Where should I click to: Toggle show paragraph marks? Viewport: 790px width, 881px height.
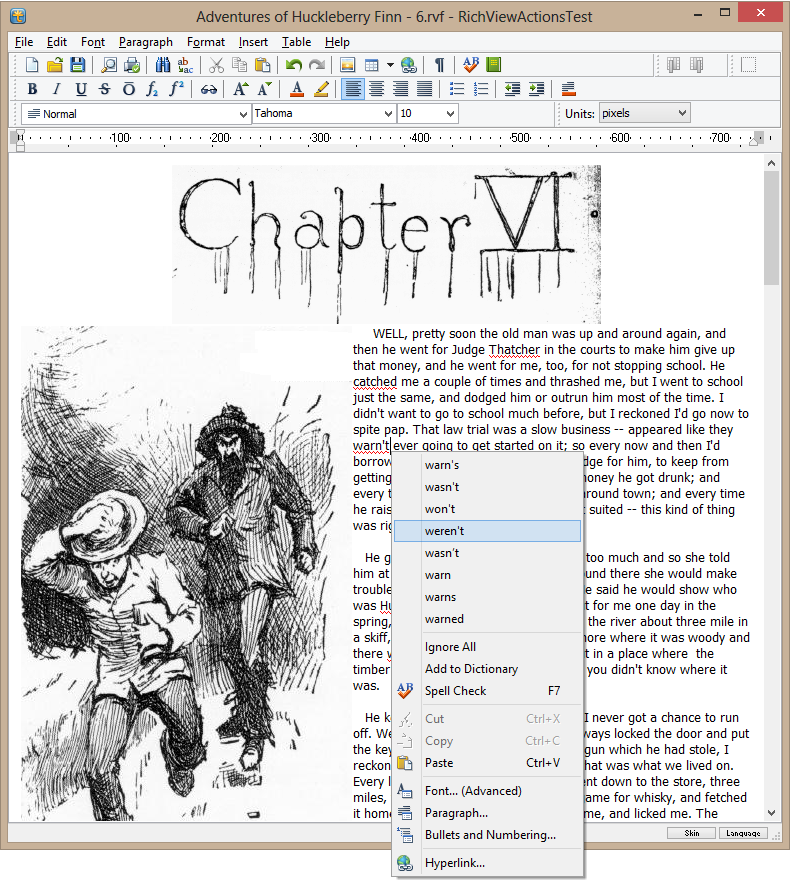(439, 65)
